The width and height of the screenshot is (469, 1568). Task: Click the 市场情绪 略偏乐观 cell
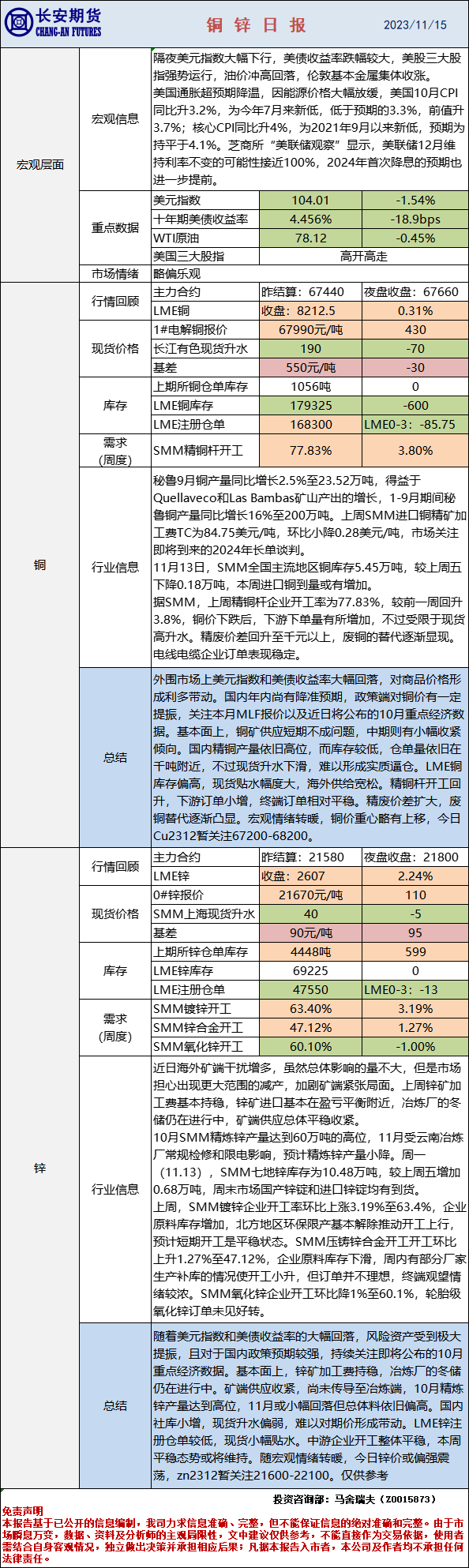[309, 274]
